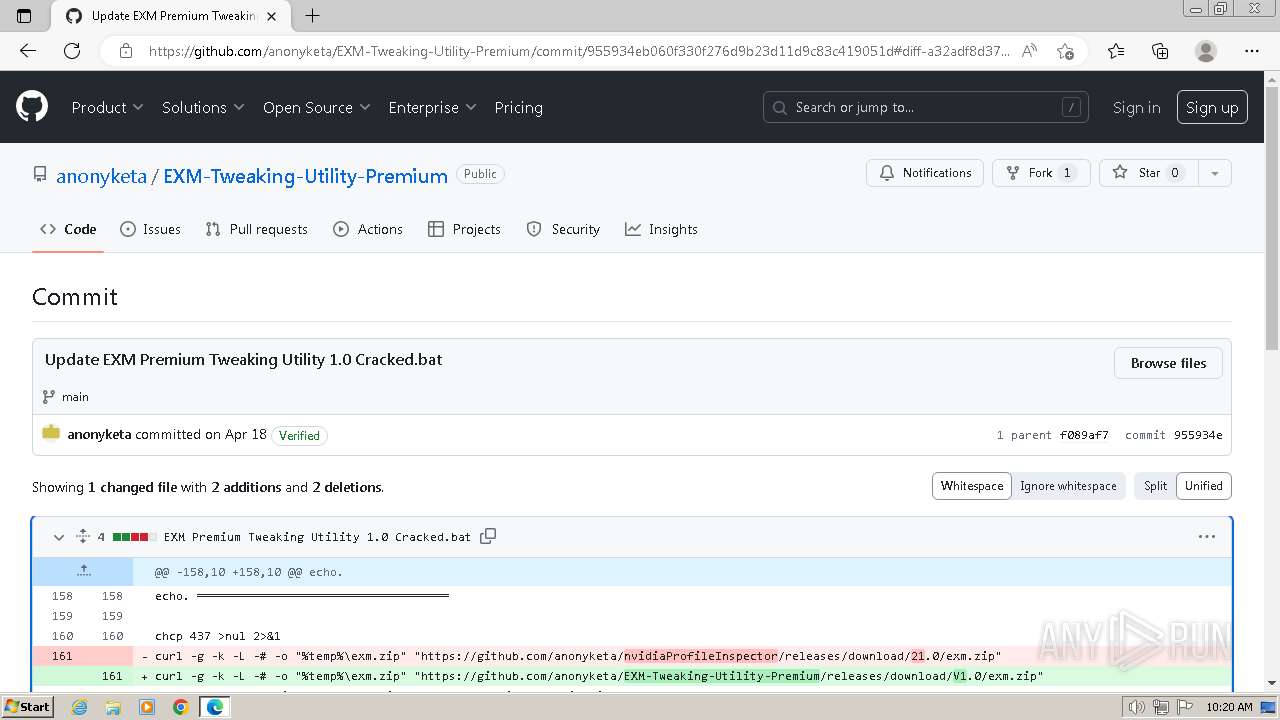Screen dimensions: 1280x720
Task: Open file options ellipsis menu
Action: coord(1207,537)
